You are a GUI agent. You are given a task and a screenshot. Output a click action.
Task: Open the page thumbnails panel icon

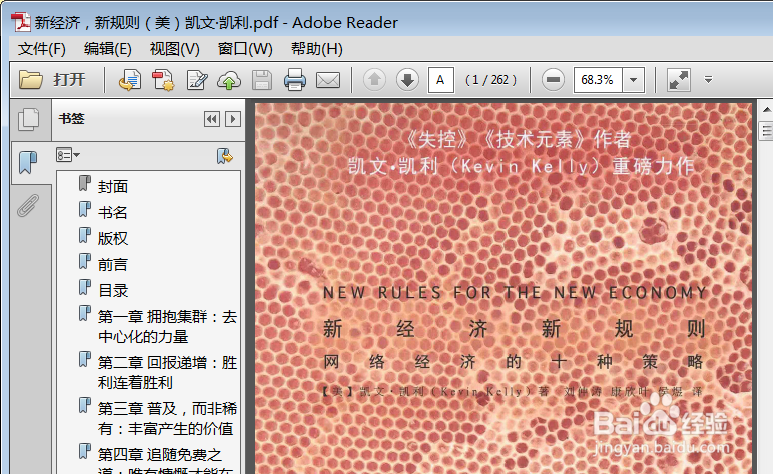(x=29, y=120)
